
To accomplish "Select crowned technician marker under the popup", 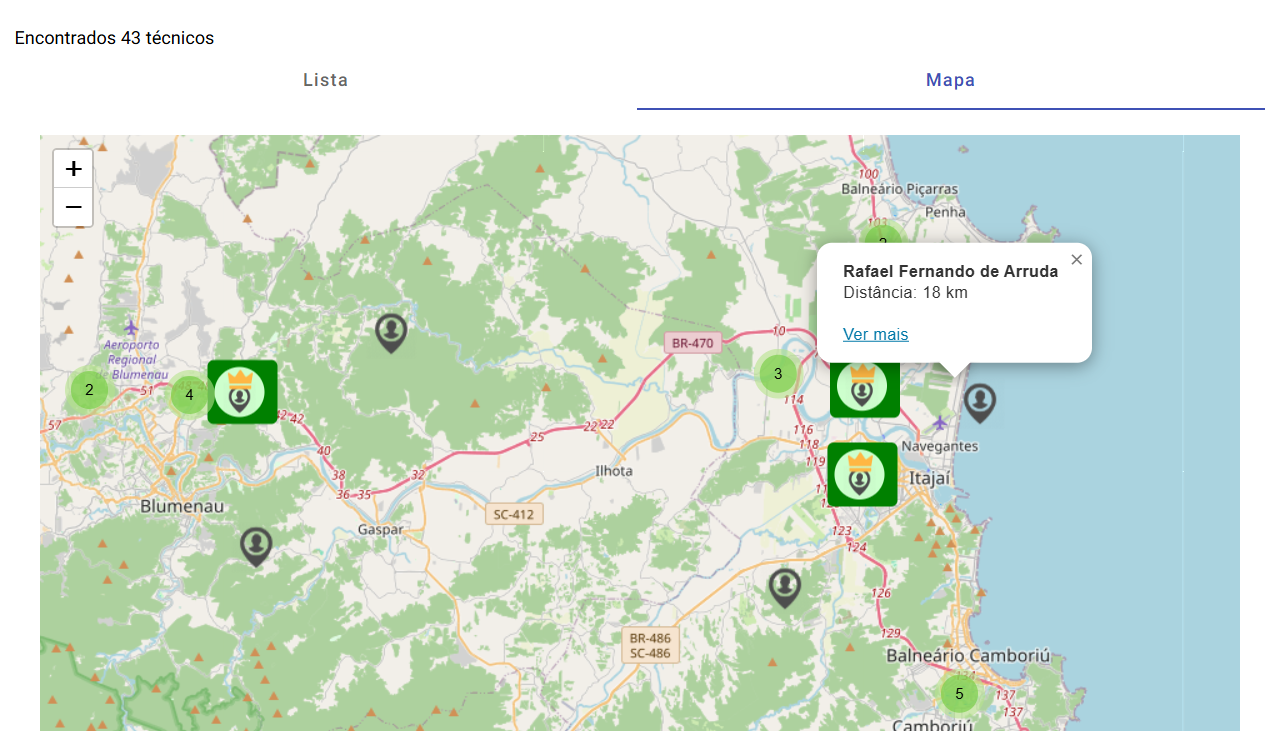I will pos(865,388).
